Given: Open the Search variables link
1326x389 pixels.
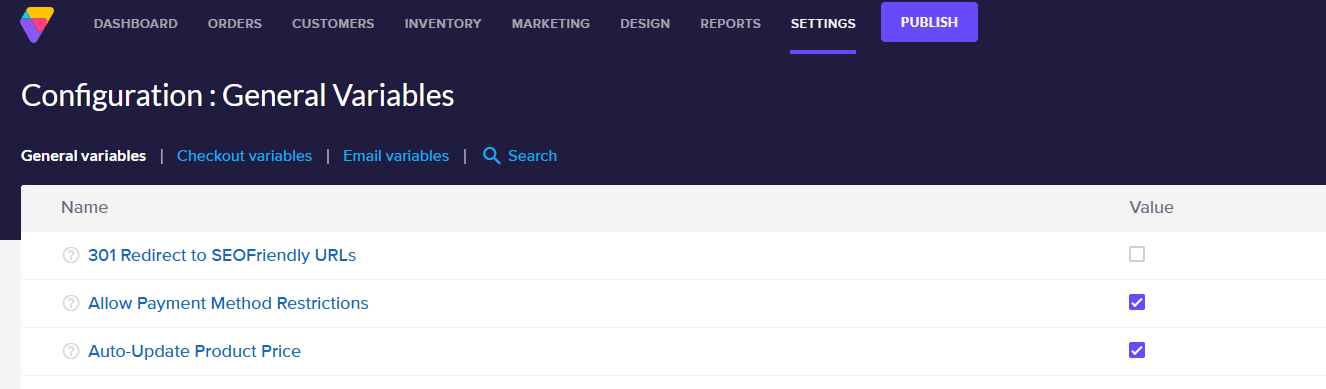Looking at the screenshot, I should [532, 156].
